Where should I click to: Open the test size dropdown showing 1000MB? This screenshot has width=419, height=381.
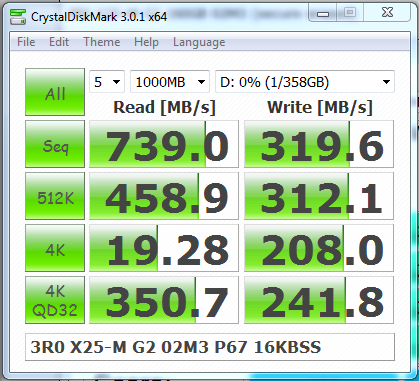click(x=170, y=81)
